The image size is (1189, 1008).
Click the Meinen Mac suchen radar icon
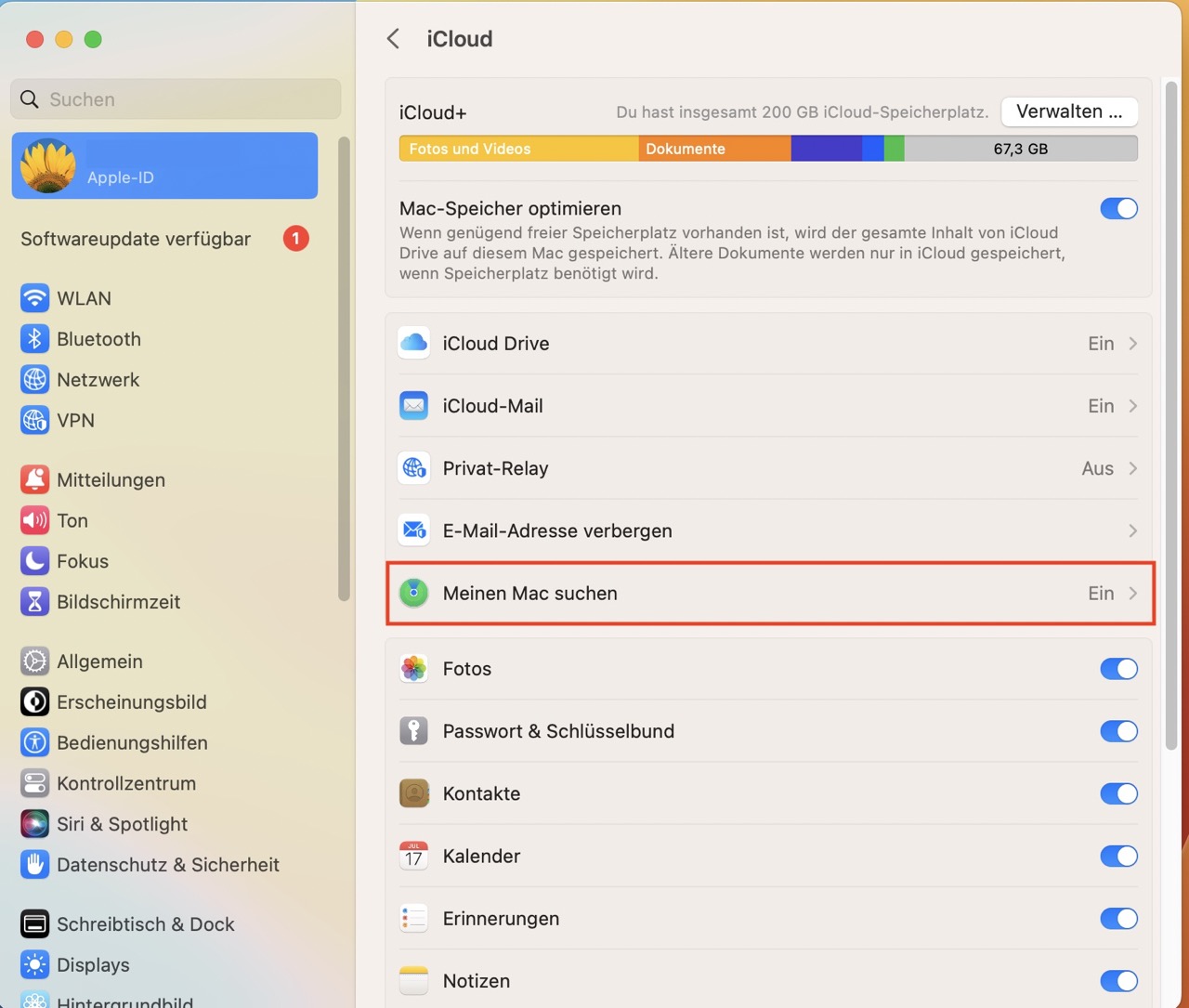(413, 593)
